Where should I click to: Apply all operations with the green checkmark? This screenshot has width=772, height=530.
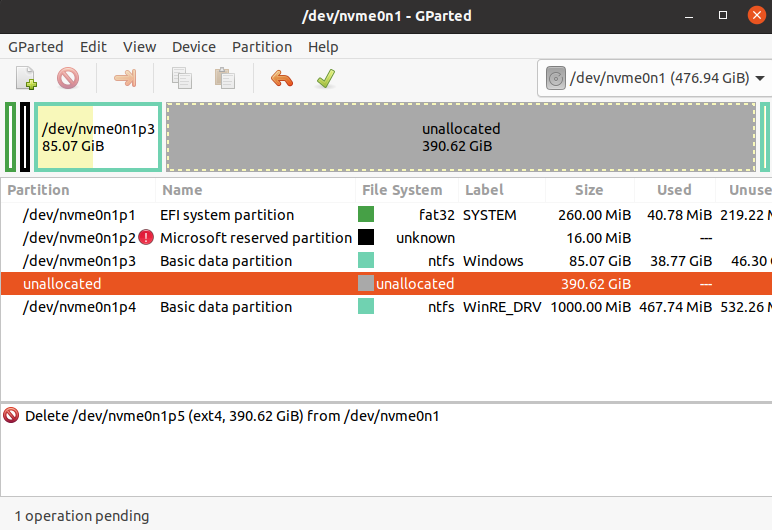[325, 78]
